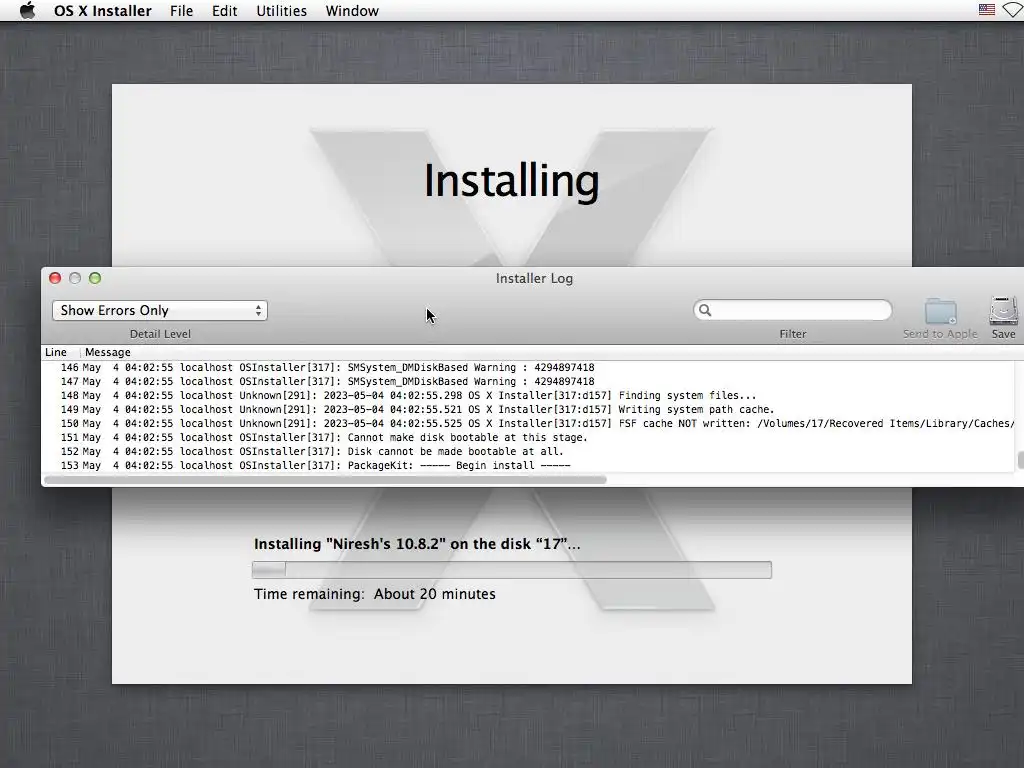Image resolution: width=1024 pixels, height=768 pixels.
Task: Select log line 151 Cannot make disk bootable
Action: 529,438
